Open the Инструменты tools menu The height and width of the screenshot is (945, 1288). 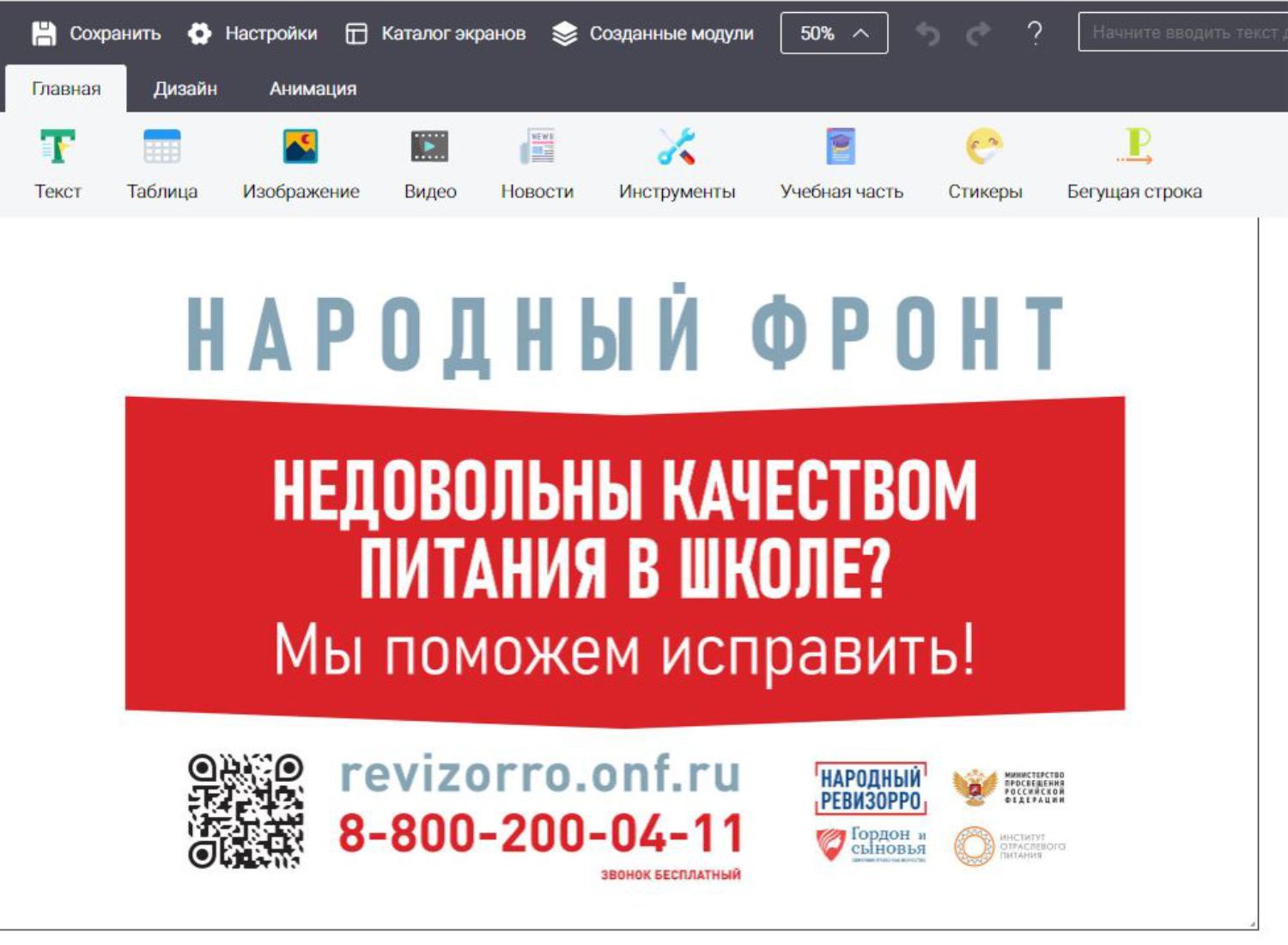[x=677, y=163]
